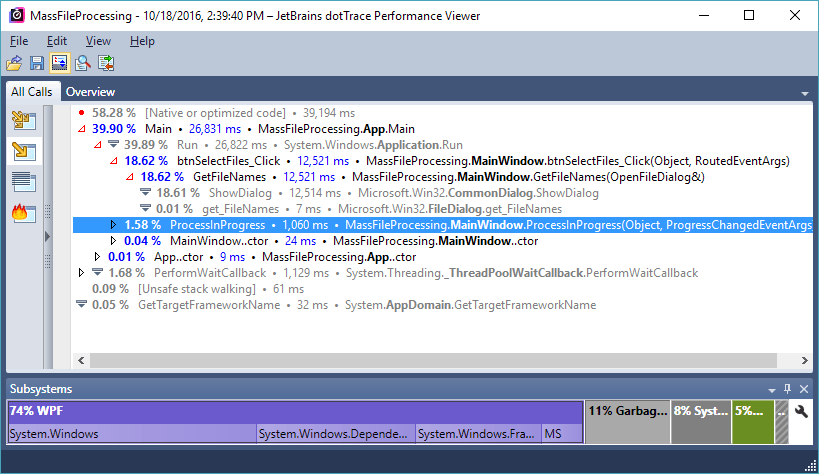This screenshot has width=819, height=474.
Task: Select the get_FileNames 7 ms row
Action: pos(443,209)
